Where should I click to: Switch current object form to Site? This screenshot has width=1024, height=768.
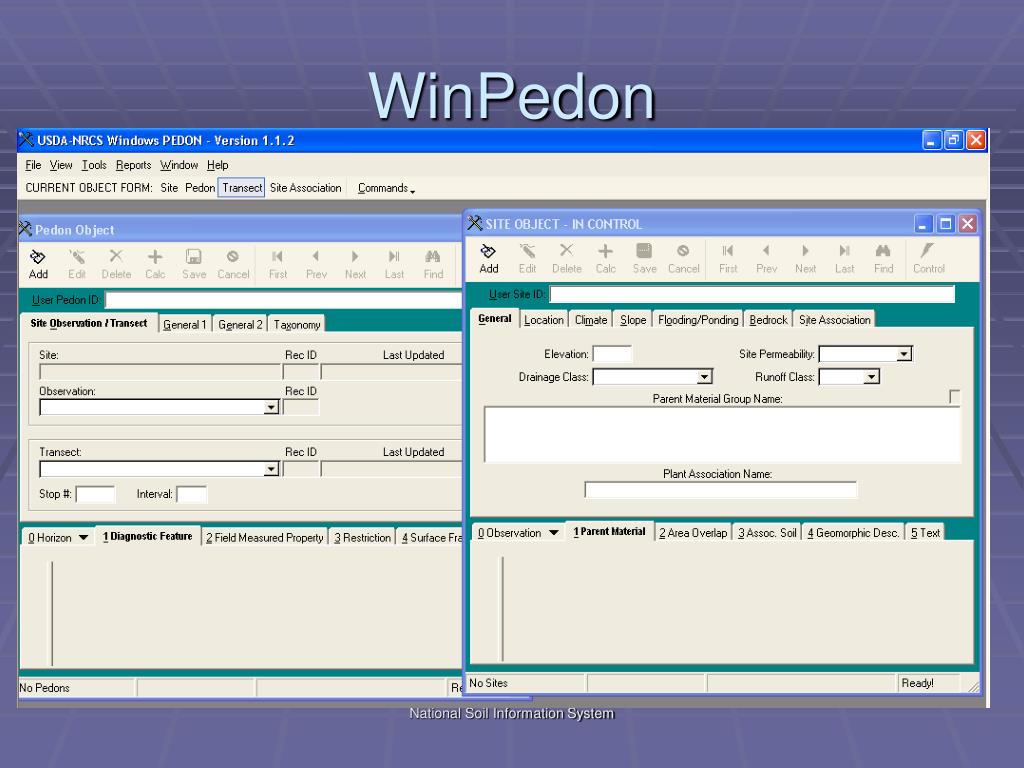click(169, 188)
